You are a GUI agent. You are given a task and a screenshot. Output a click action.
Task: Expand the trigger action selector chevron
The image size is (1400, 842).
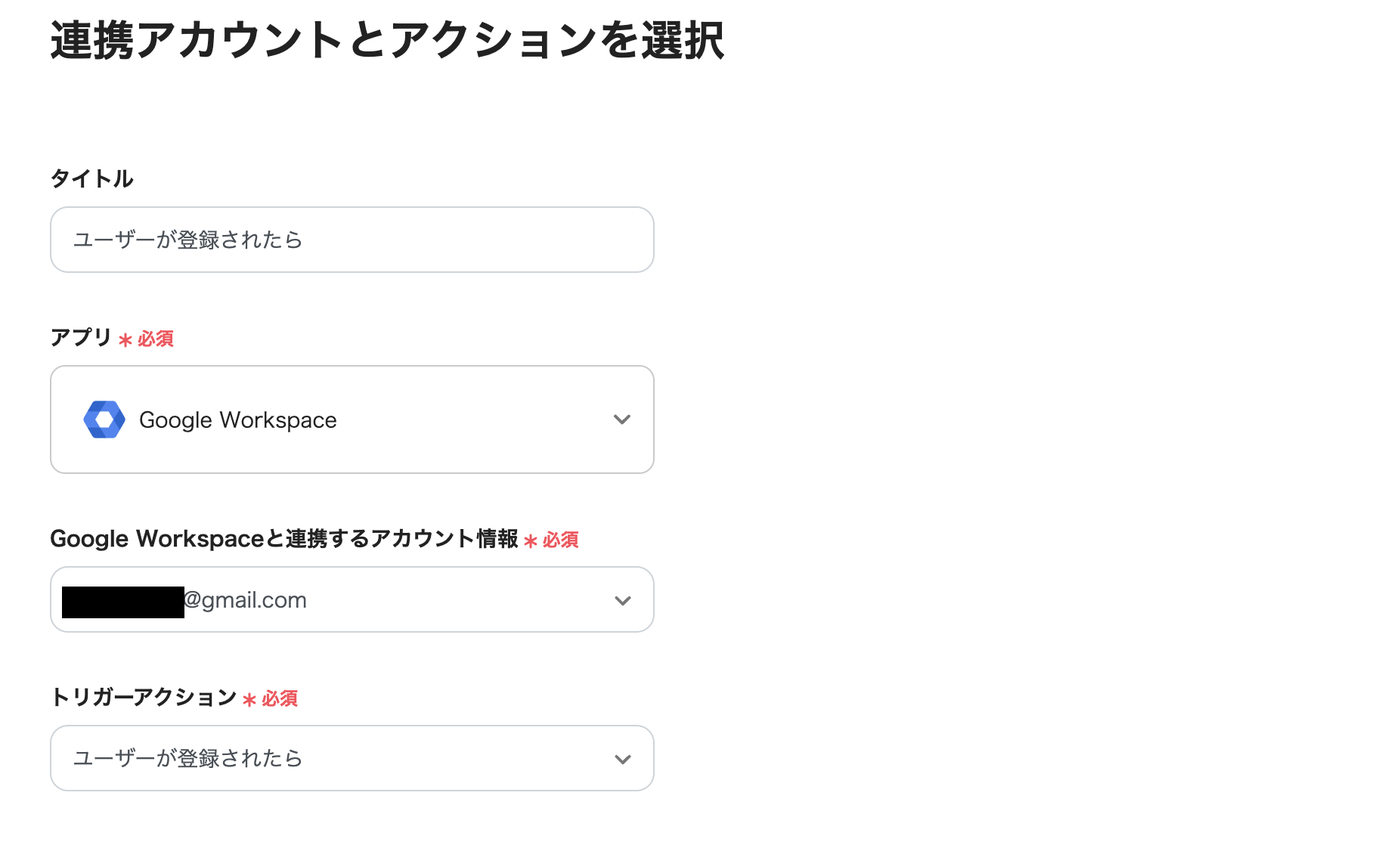coord(621,758)
